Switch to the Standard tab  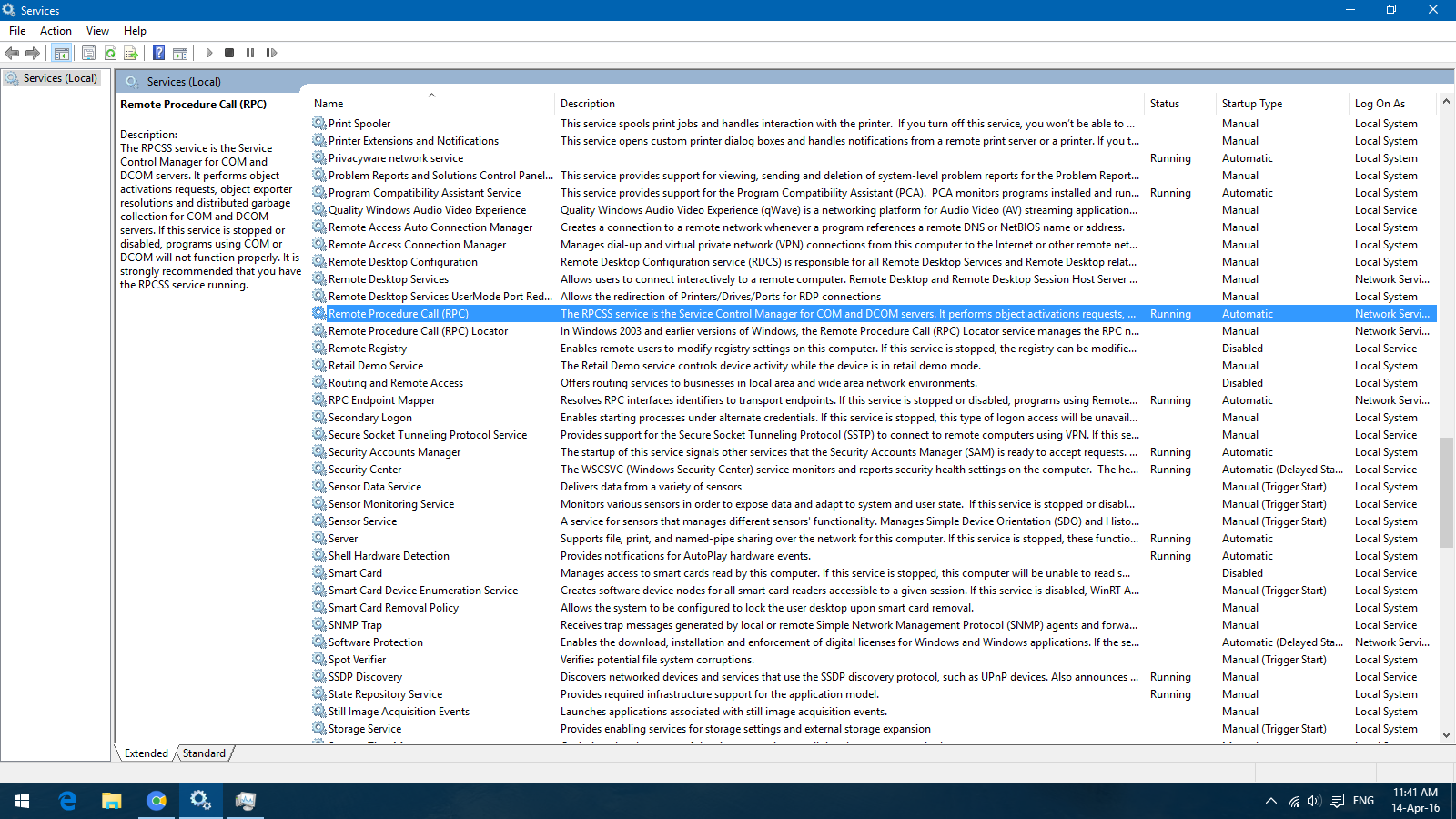click(x=204, y=753)
